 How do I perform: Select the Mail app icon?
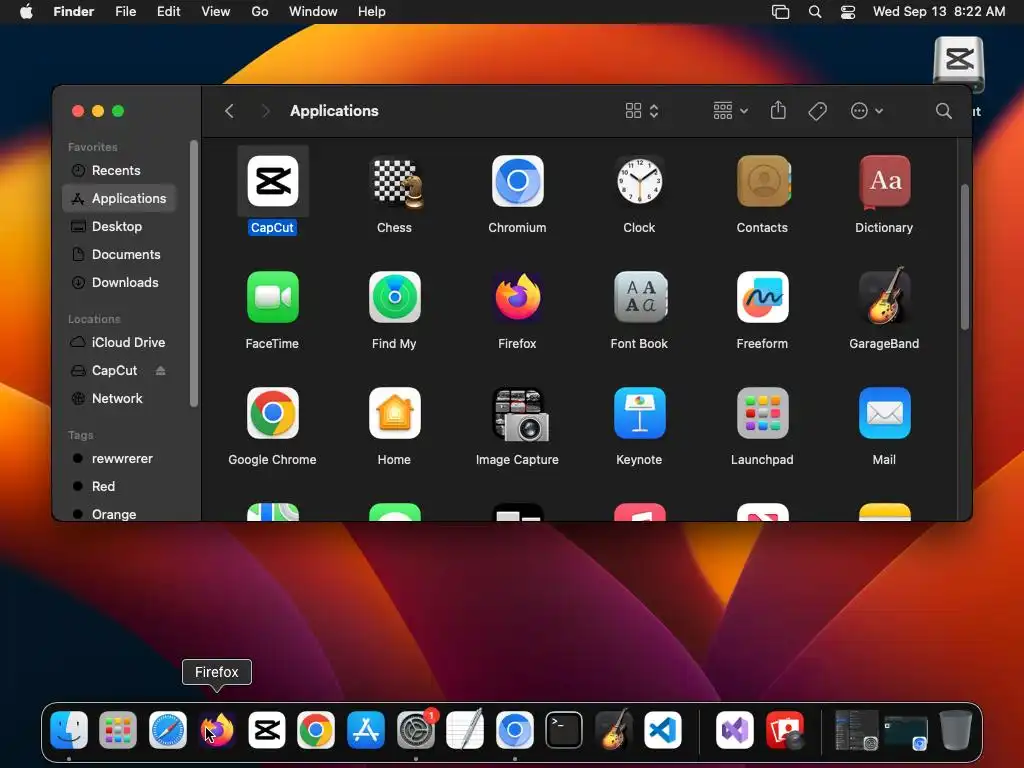click(x=884, y=413)
